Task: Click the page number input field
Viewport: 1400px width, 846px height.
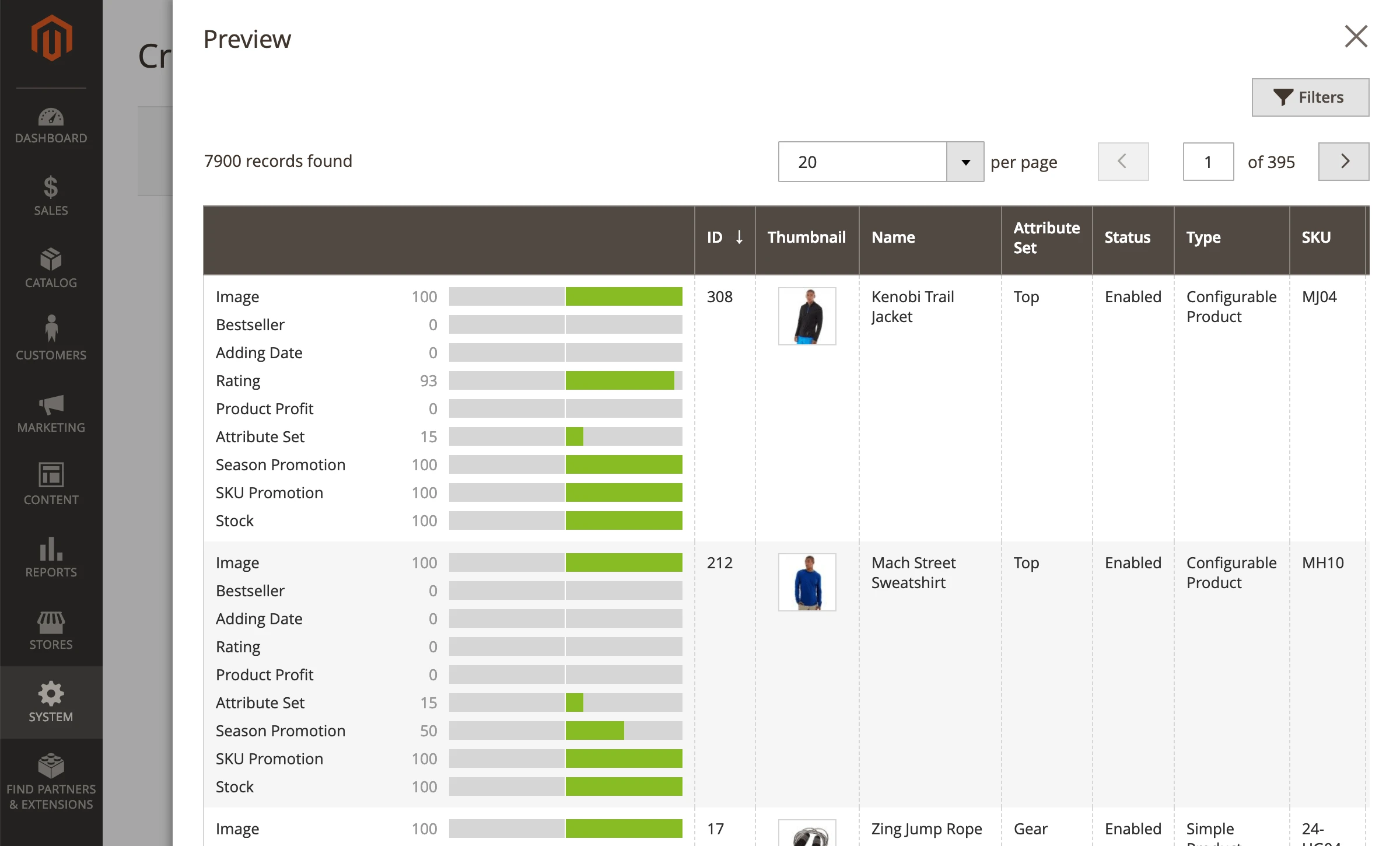Action: [1208, 162]
